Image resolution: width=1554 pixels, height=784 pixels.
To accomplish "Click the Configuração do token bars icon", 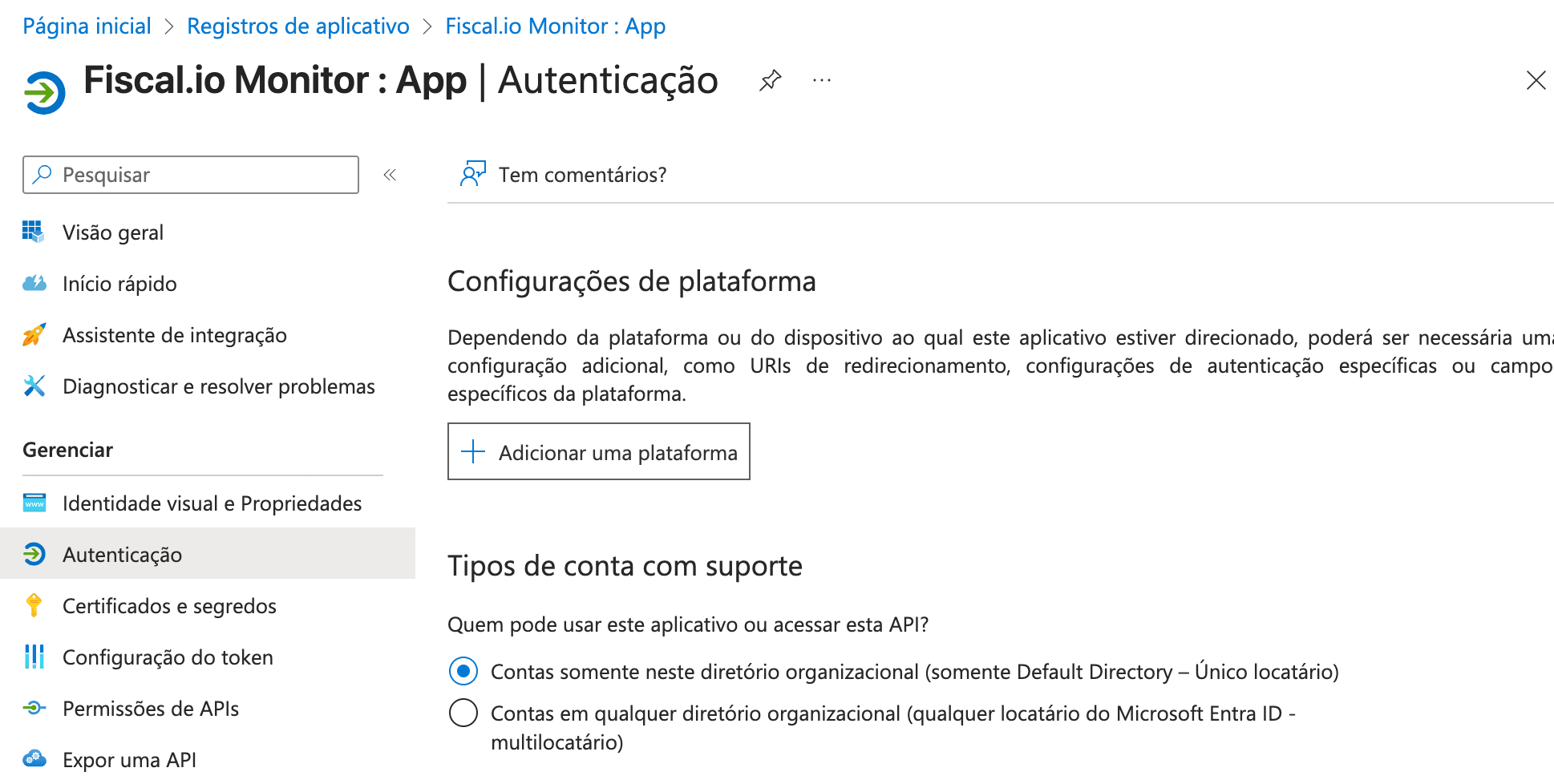I will click(x=34, y=657).
